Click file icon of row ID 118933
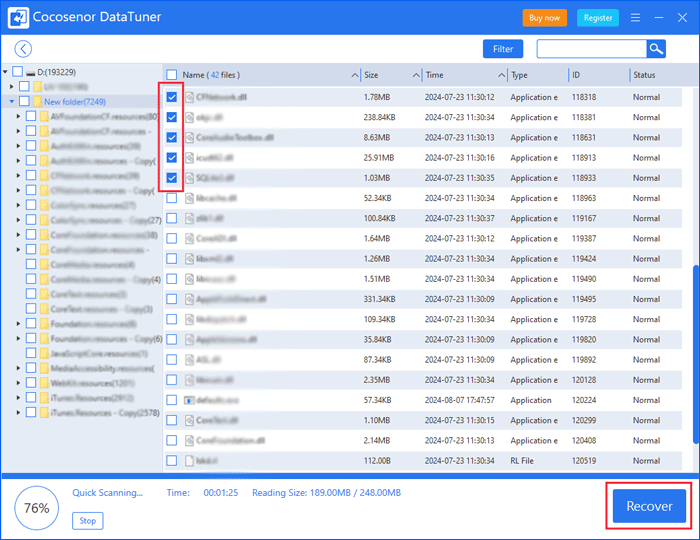The image size is (700, 540). tap(189, 178)
